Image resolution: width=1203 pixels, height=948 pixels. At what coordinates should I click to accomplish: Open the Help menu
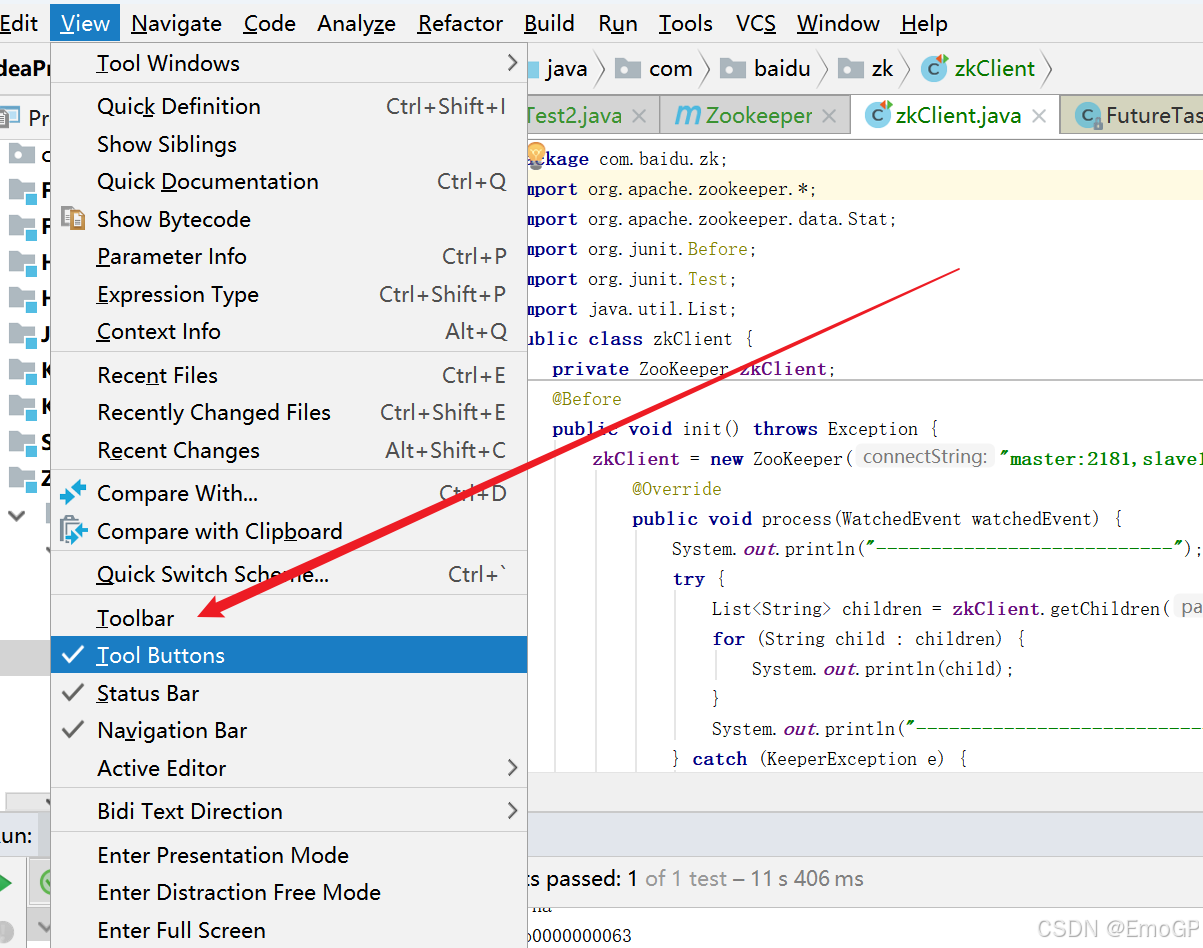tap(924, 23)
